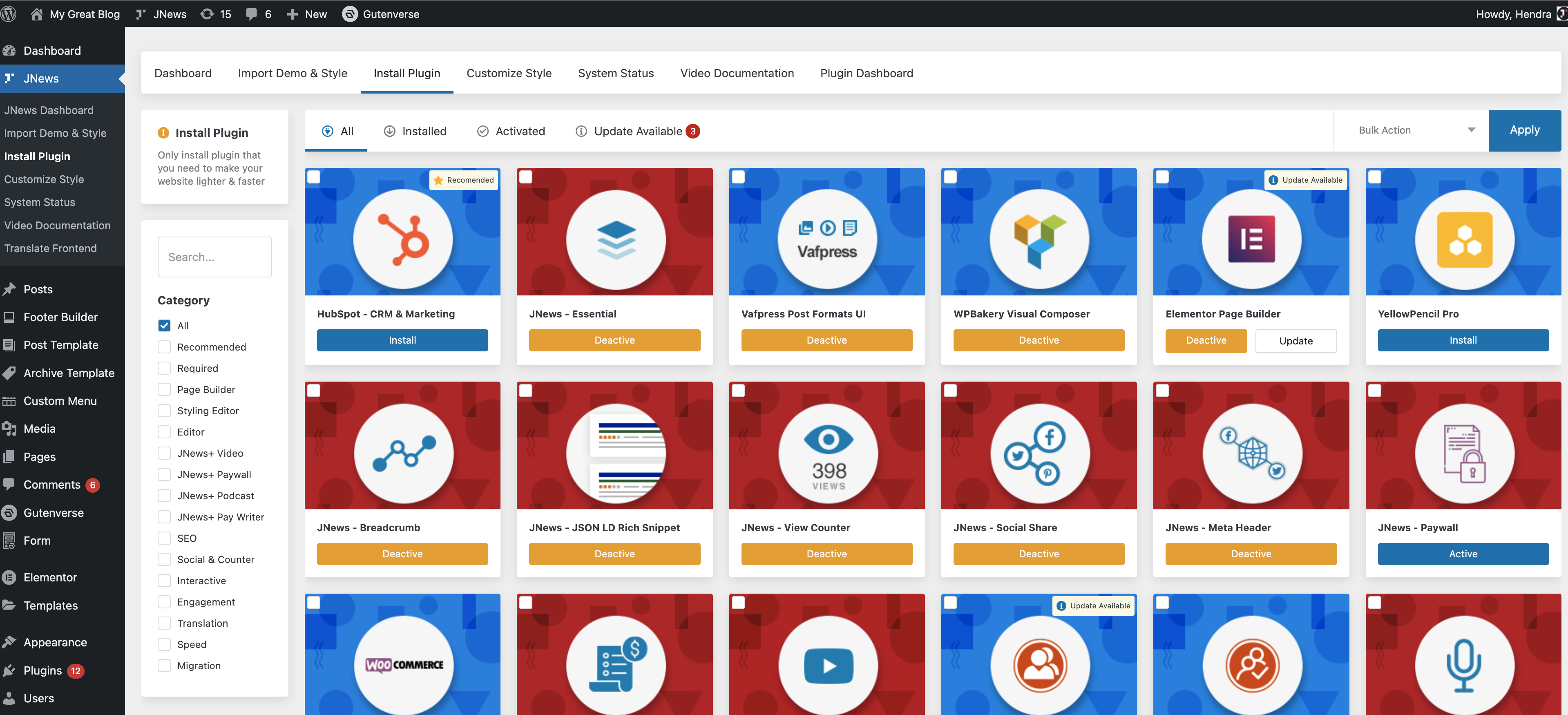Open the comments bubble icon in admin bar

click(251, 14)
